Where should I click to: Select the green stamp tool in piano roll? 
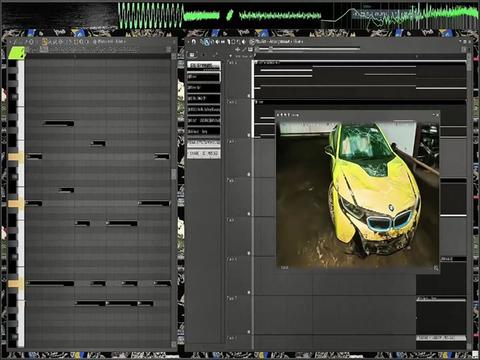[x=17, y=53]
